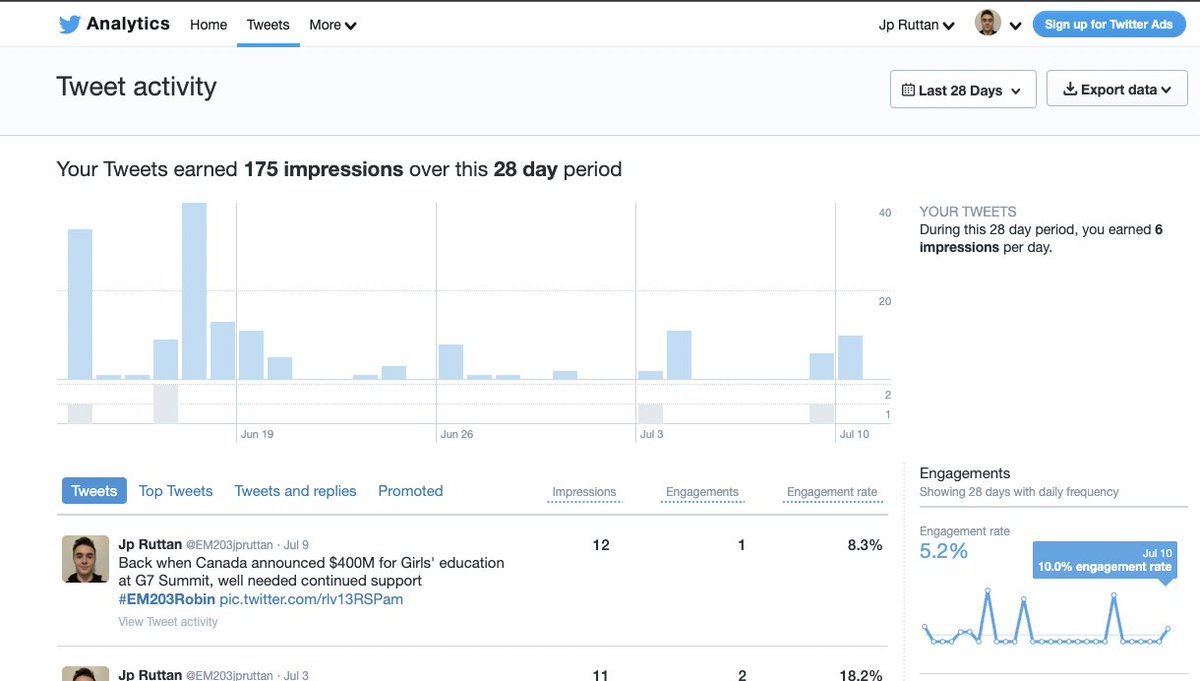Open the Jp Ruttan account dropdown
The image size is (1200, 681).
pos(916,25)
